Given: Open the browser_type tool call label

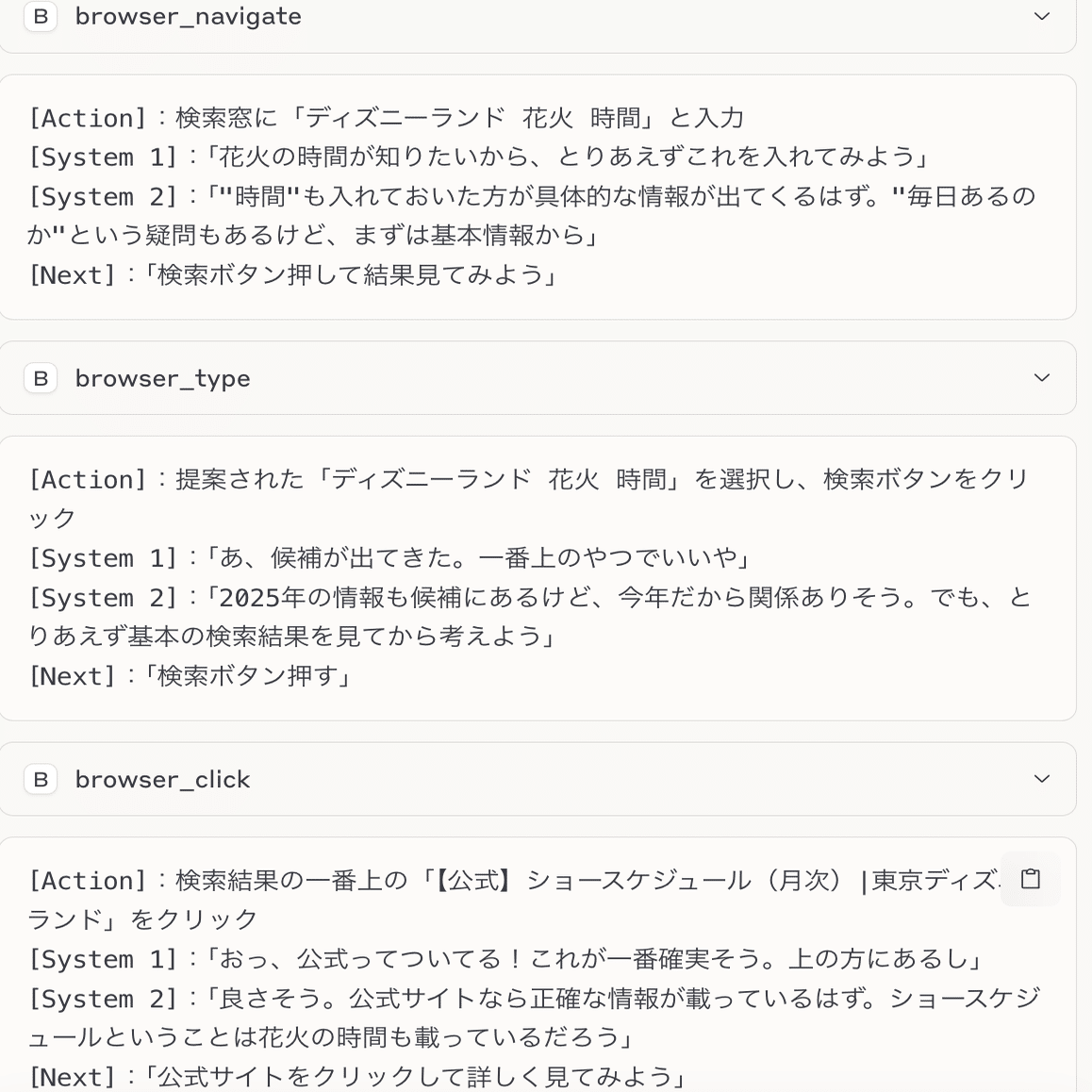Looking at the screenshot, I should [x=162, y=378].
